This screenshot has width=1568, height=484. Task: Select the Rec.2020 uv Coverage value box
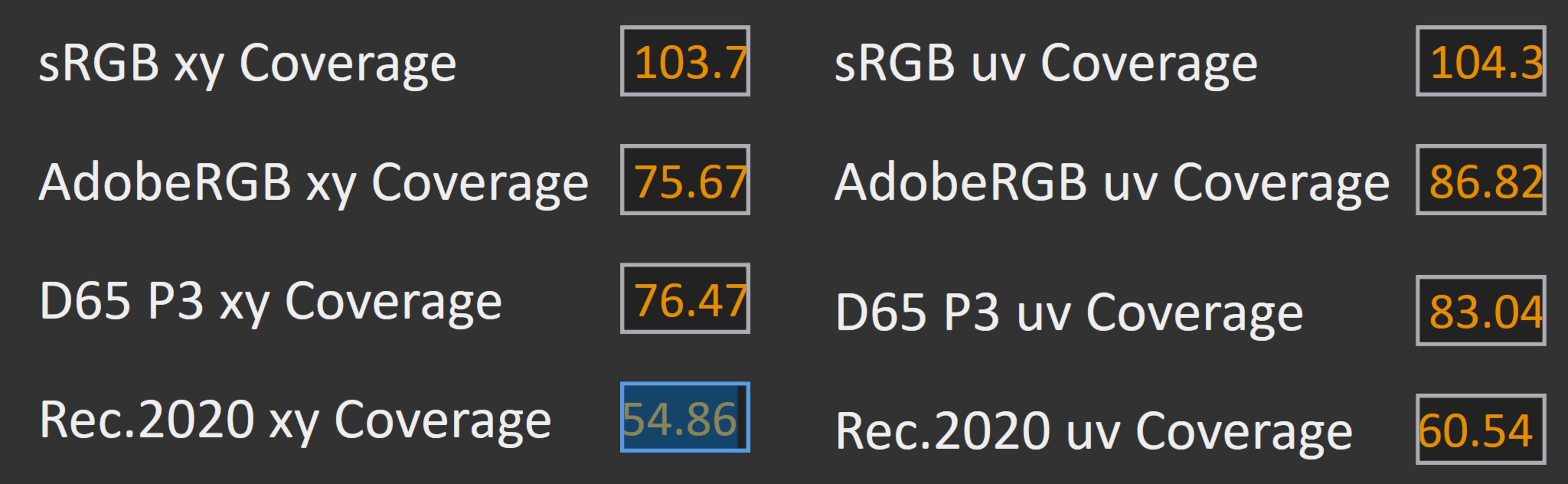click(1480, 429)
